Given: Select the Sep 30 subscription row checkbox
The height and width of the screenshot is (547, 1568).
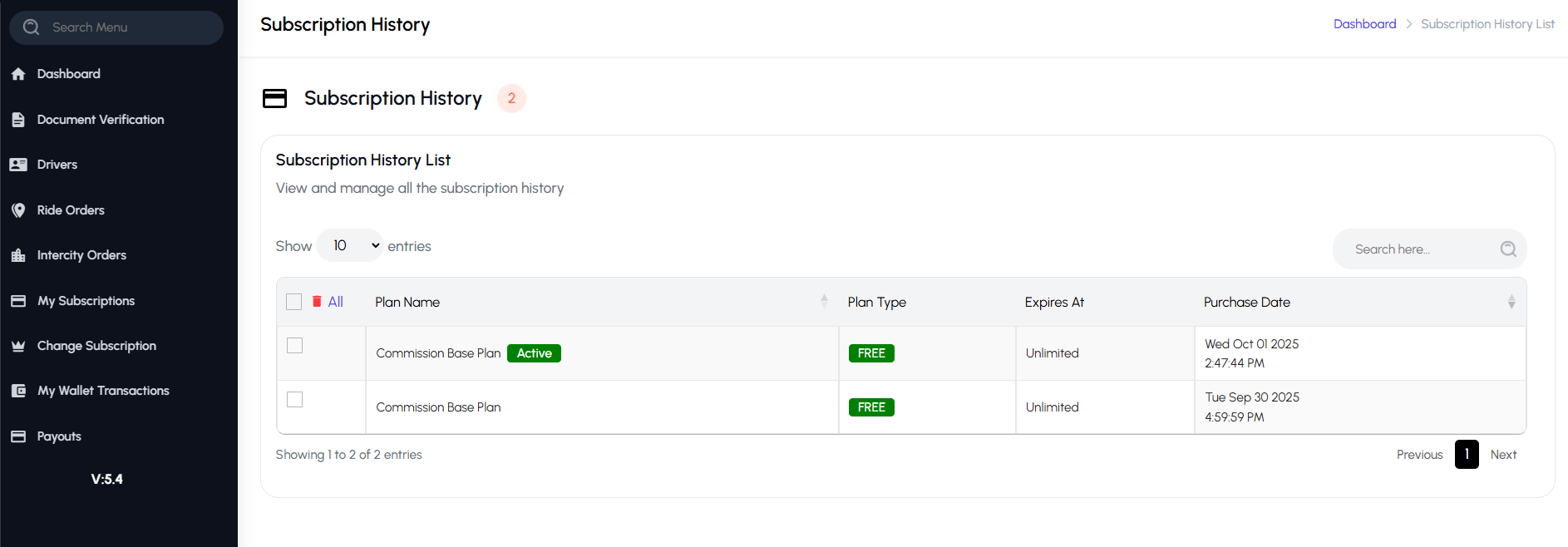Looking at the screenshot, I should tap(294, 400).
